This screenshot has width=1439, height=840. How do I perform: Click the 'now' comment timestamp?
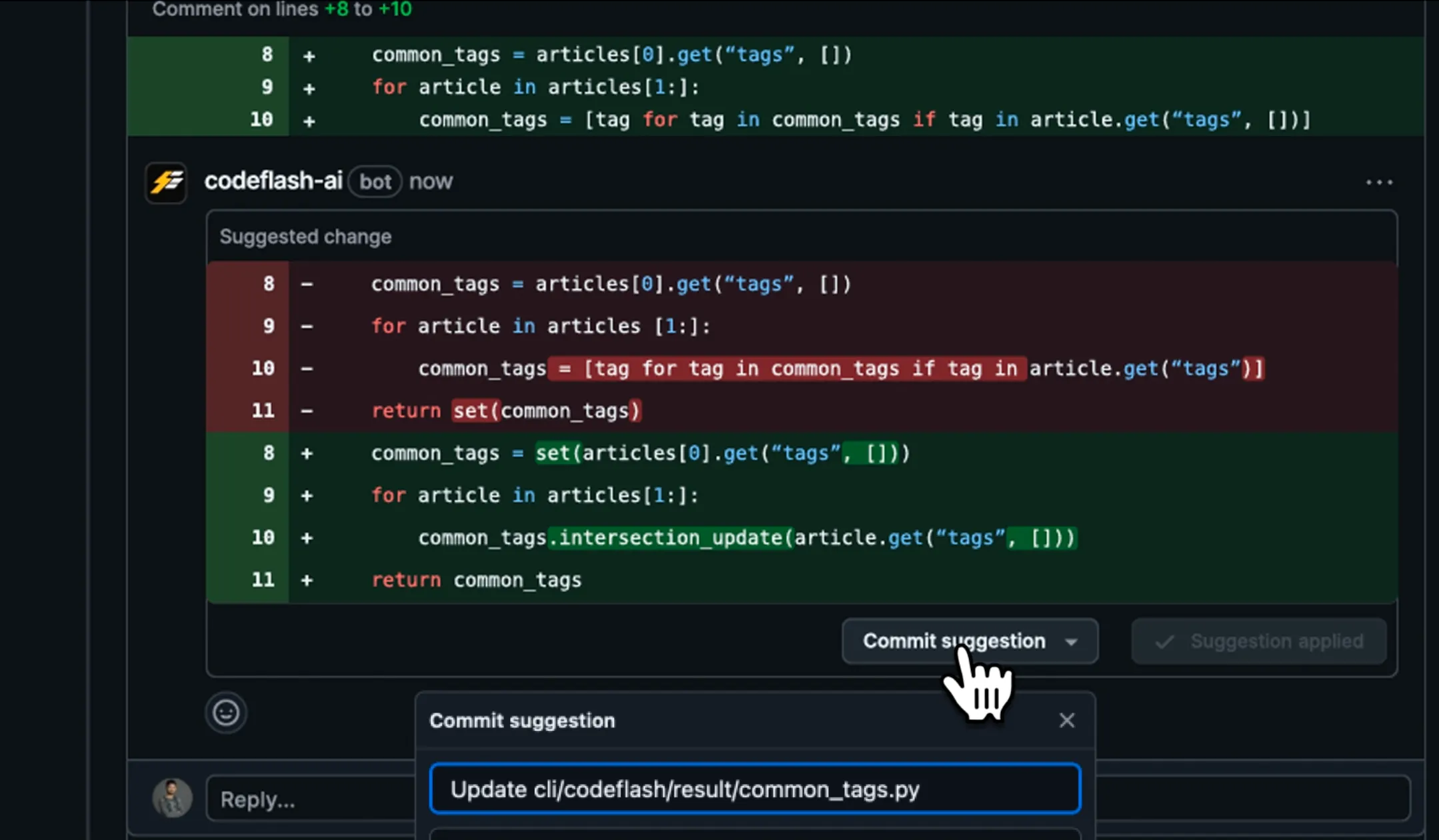tap(431, 181)
